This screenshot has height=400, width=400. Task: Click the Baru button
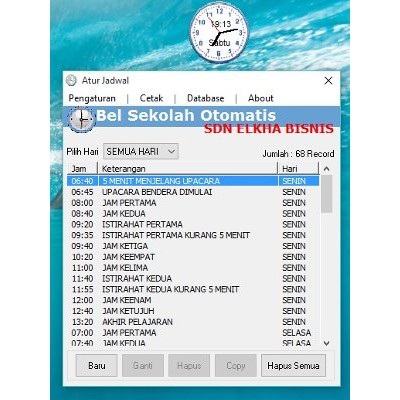point(97,366)
